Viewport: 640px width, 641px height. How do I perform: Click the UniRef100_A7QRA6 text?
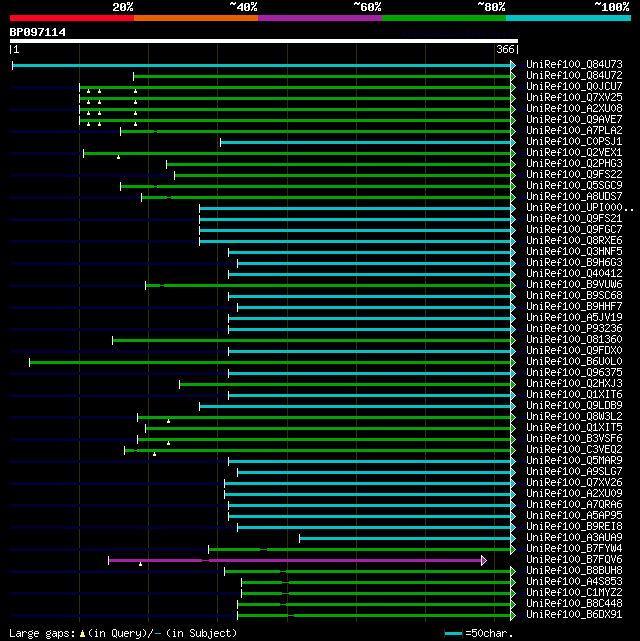[x=574, y=505]
